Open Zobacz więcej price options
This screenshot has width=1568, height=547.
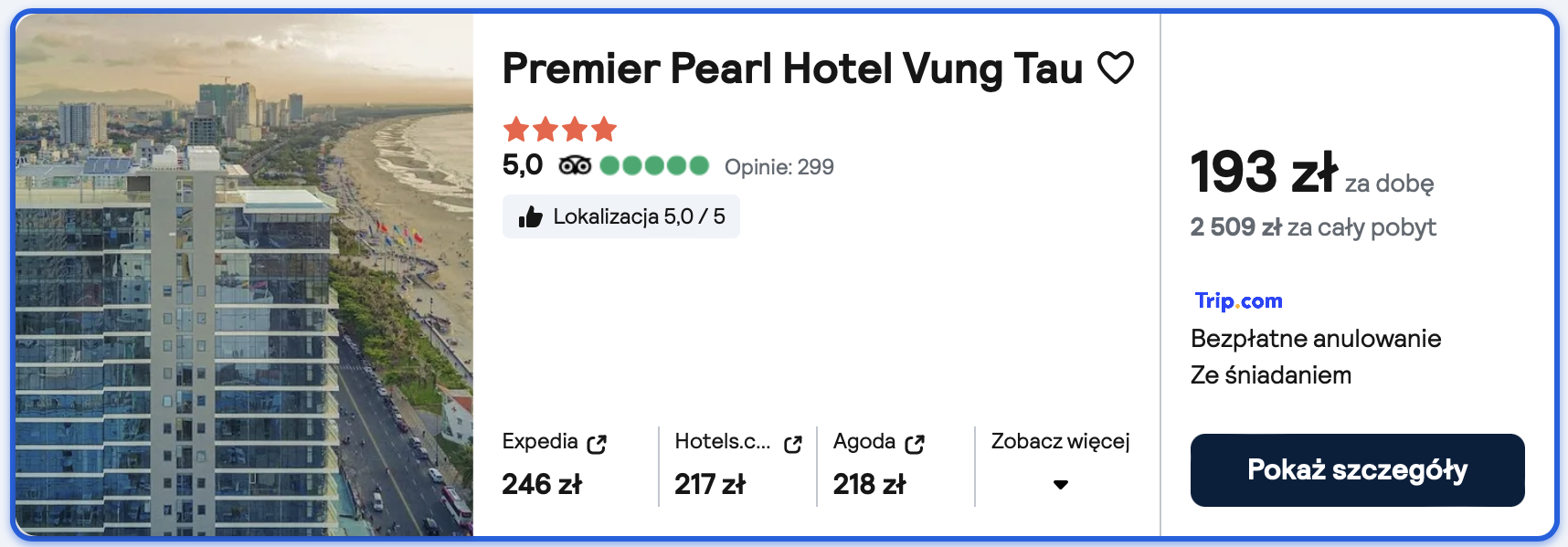coord(1060,442)
